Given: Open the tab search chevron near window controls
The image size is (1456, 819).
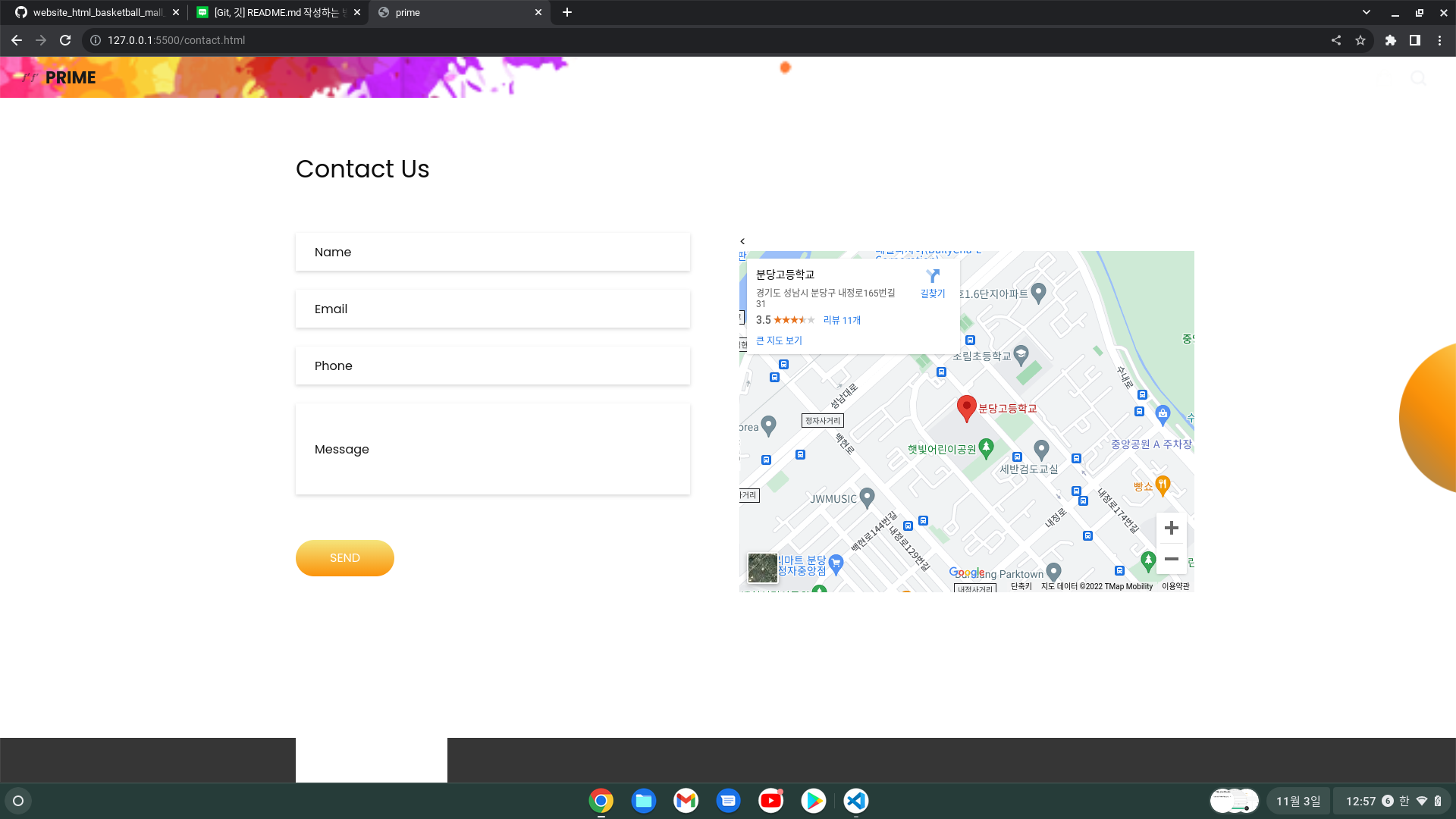Looking at the screenshot, I should click(1366, 12).
